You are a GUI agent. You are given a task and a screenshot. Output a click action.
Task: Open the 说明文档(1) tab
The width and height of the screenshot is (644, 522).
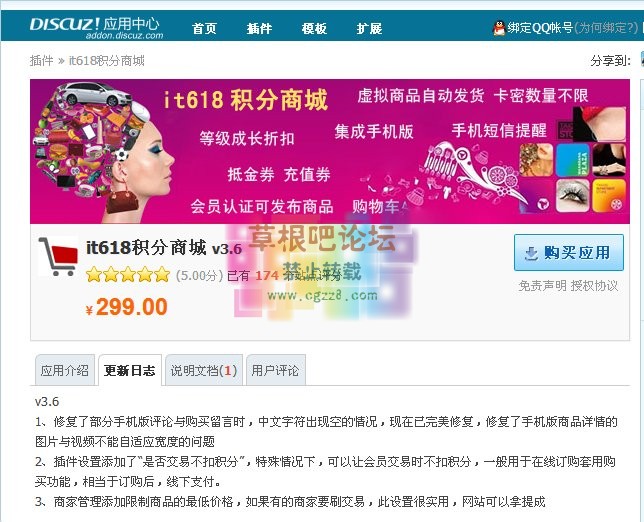204,370
